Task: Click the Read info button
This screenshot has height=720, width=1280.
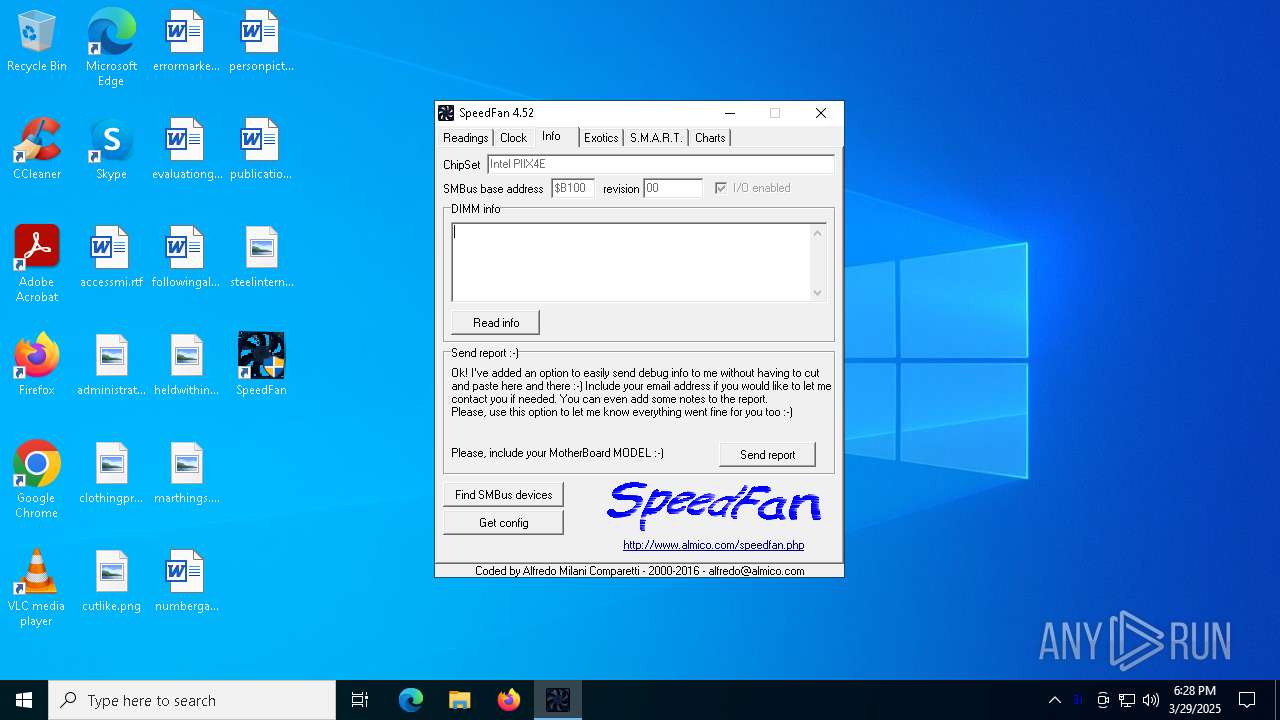Action: tap(496, 323)
